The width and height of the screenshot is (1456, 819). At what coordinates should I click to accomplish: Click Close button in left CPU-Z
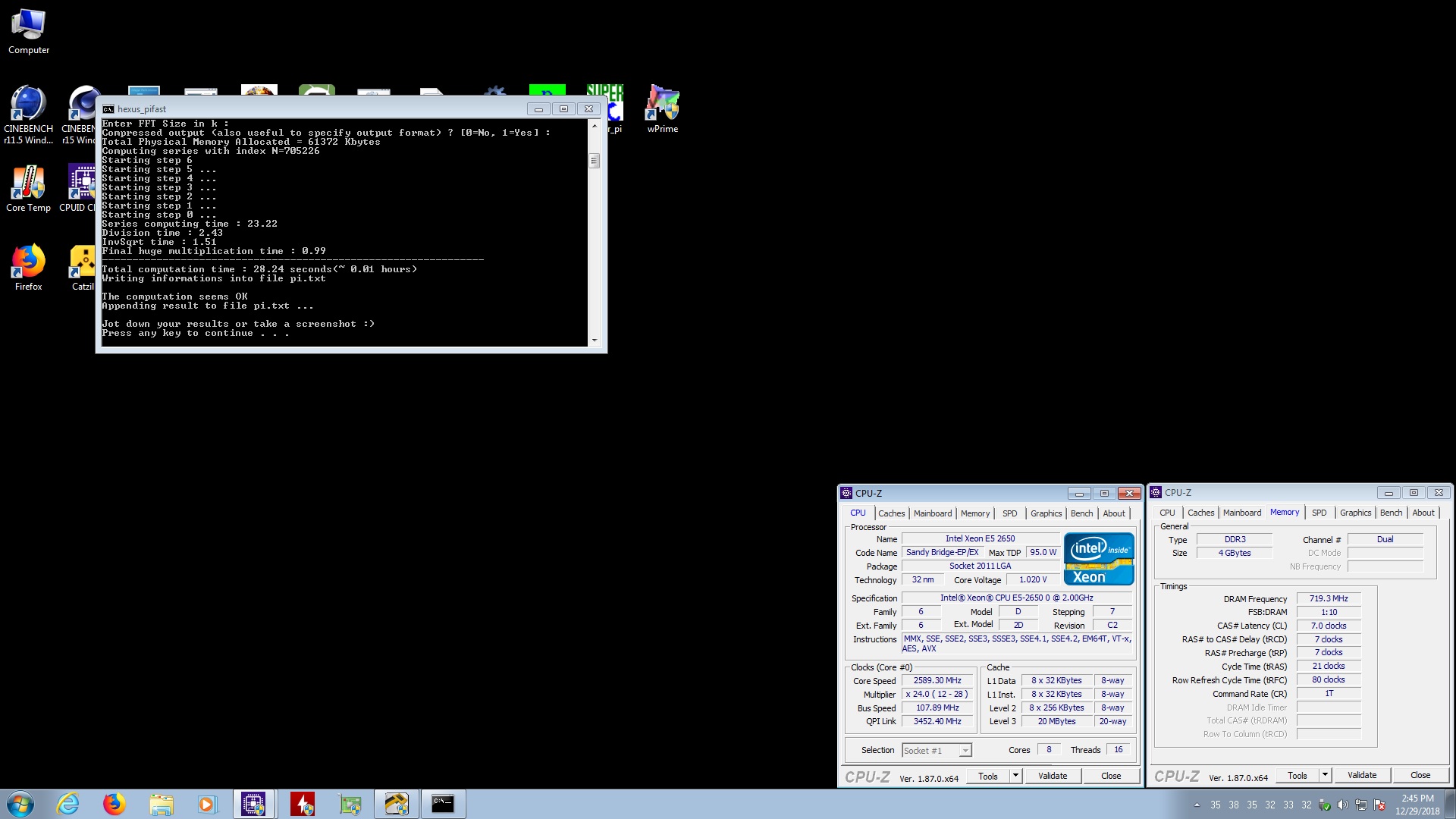pos(1111,776)
